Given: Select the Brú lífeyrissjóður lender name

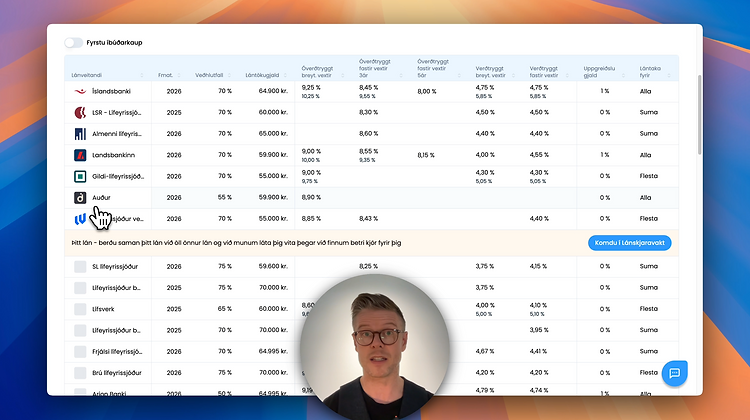Looking at the screenshot, I should pos(117,373).
